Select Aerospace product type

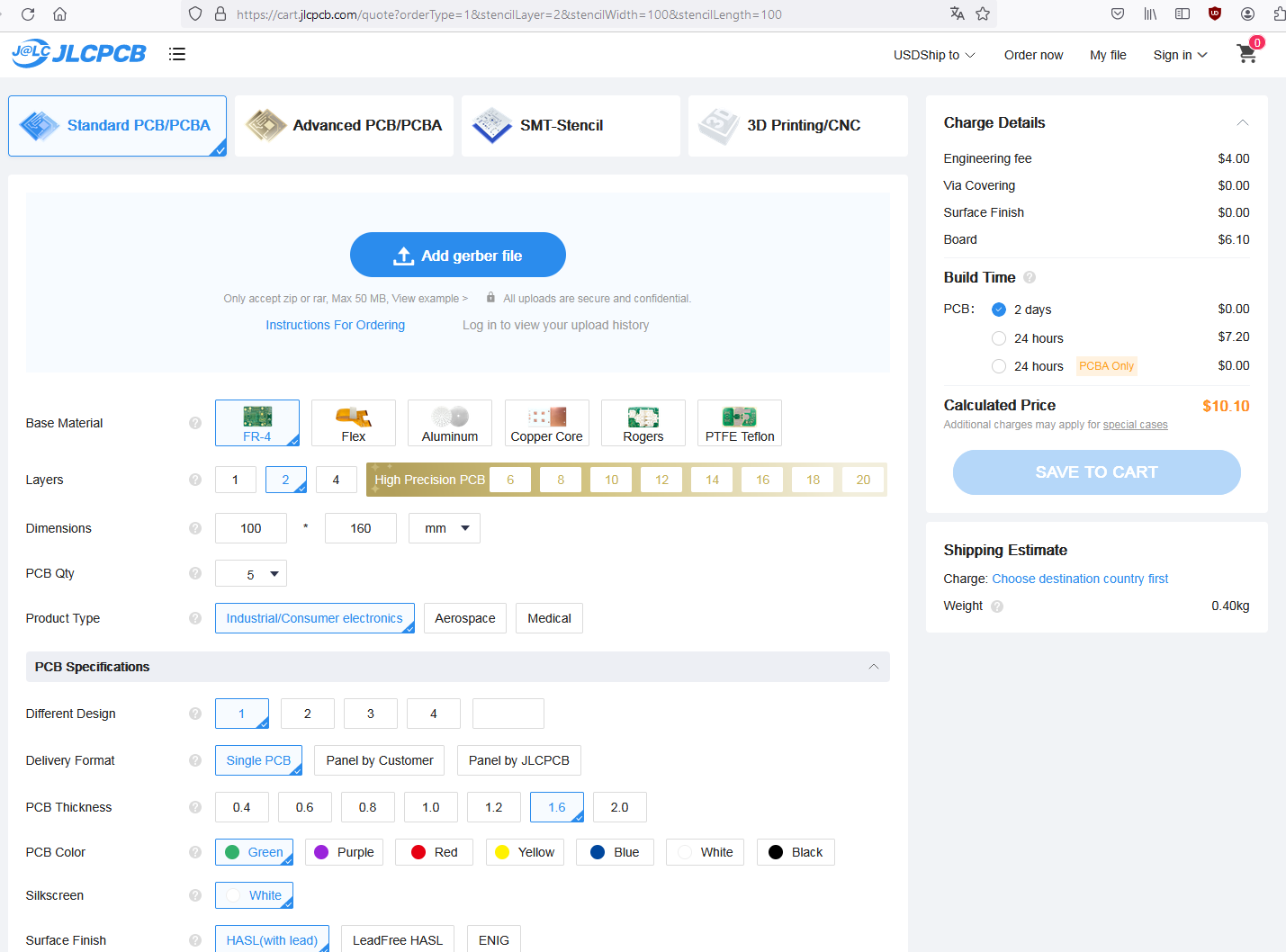pyautogui.click(x=465, y=618)
